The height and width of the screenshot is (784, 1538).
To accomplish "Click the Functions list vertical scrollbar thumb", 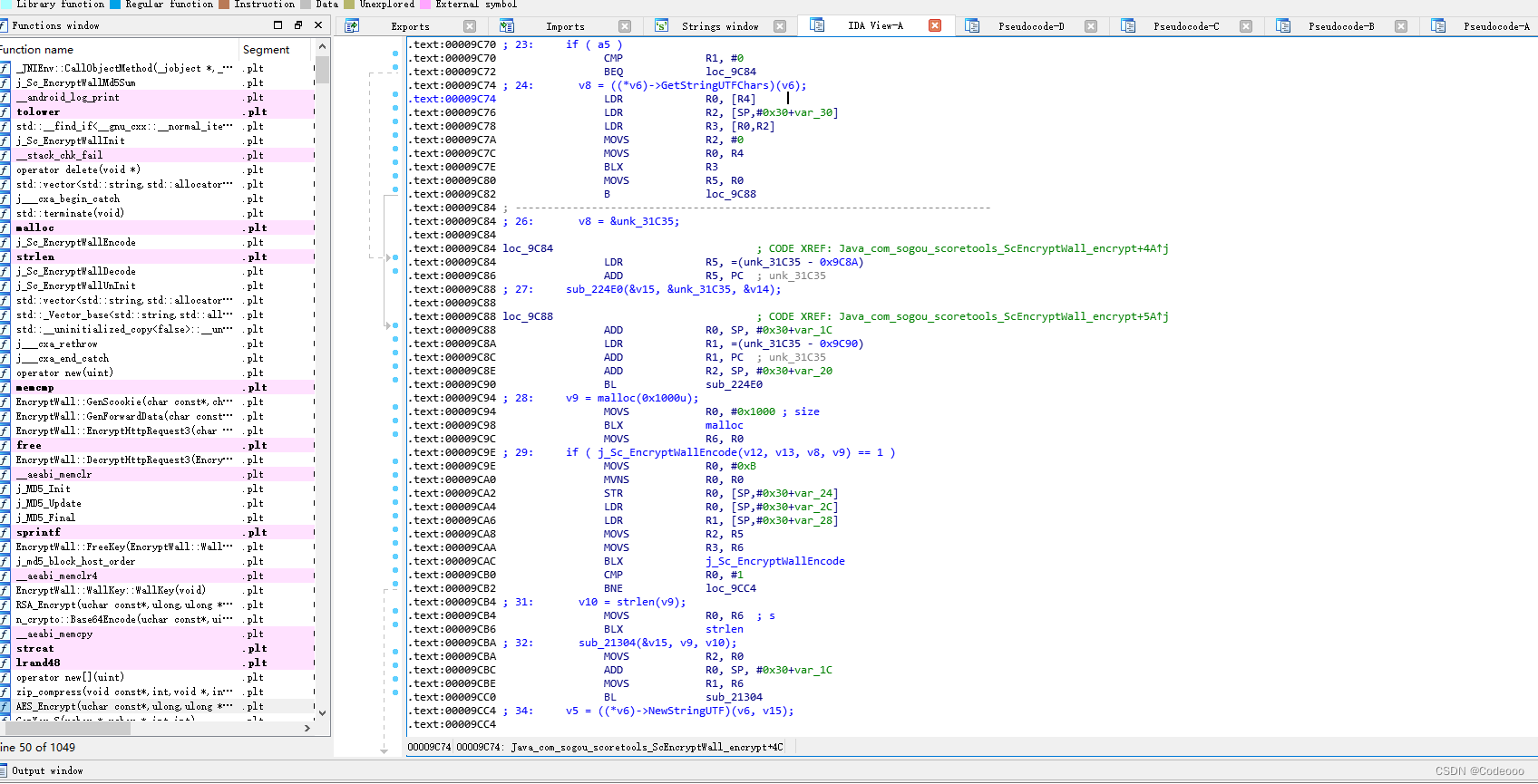I will [322, 70].
